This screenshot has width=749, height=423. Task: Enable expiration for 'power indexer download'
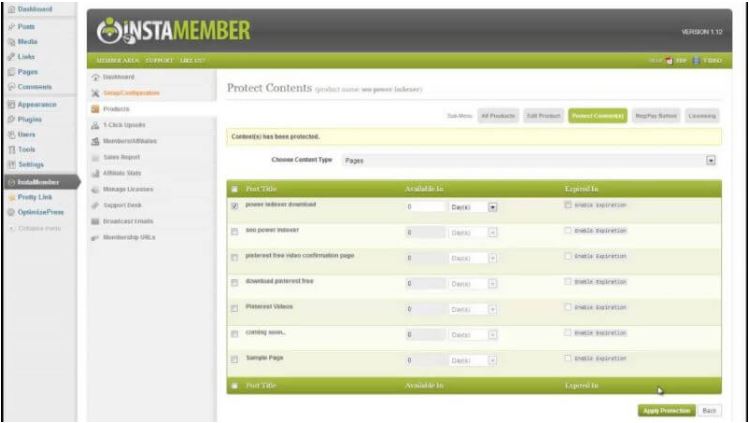coord(567,205)
